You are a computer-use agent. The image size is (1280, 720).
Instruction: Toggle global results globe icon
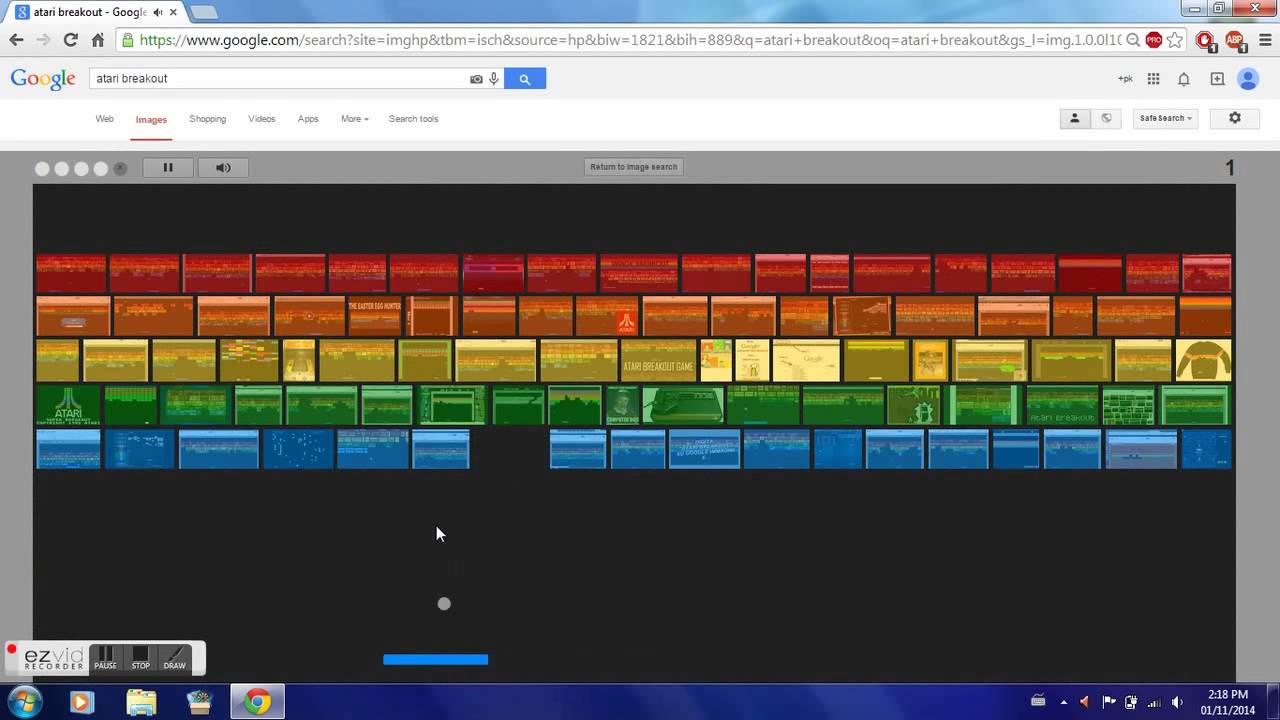click(1106, 118)
